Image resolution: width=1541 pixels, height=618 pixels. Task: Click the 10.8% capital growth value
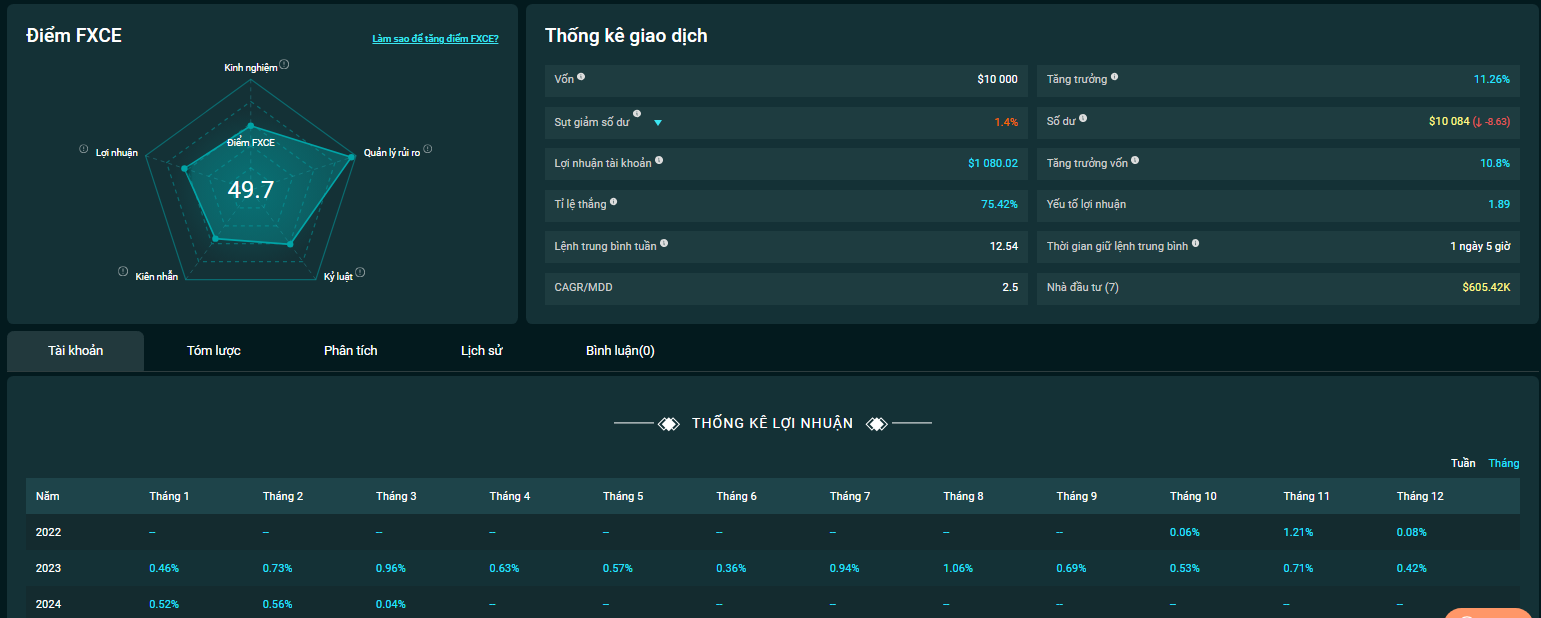click(x=1495, y=163)
